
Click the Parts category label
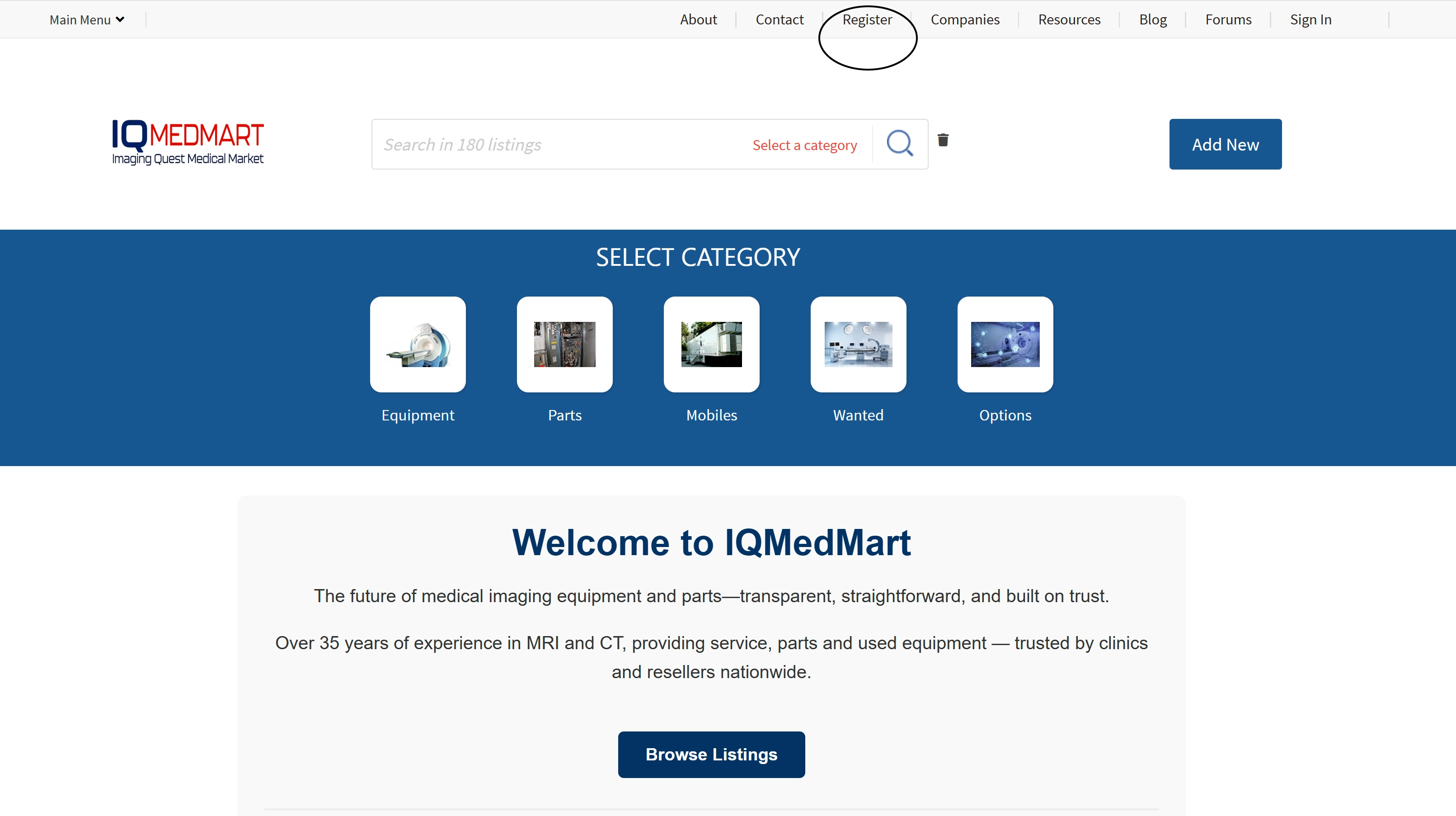click(565, 415)
